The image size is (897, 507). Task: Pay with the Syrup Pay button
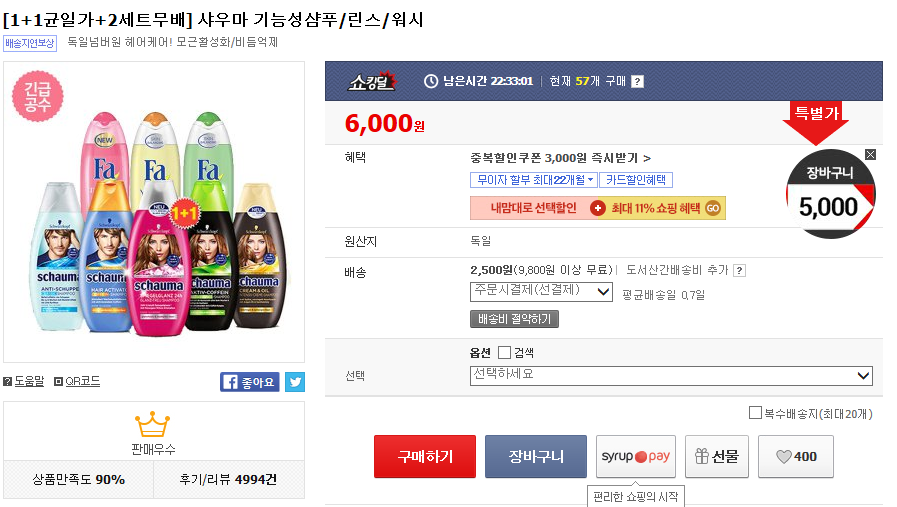coord(635,457)
